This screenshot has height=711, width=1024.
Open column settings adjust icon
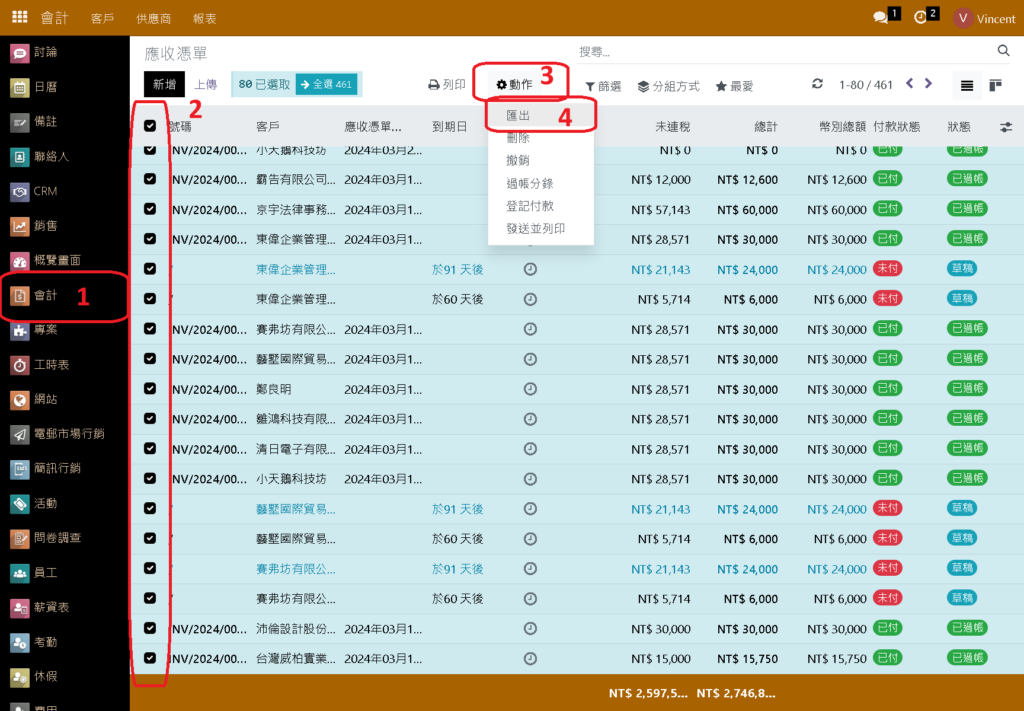(x=1005, y=127)
